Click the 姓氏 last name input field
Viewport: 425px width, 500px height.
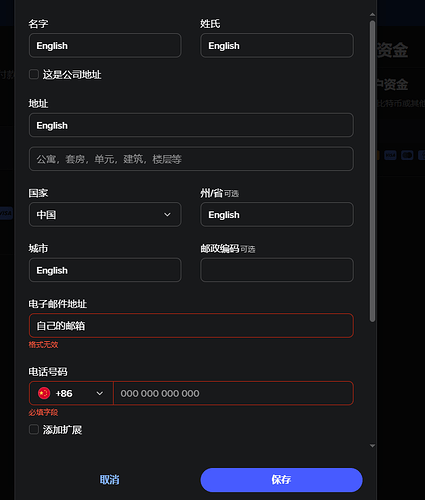277,45
